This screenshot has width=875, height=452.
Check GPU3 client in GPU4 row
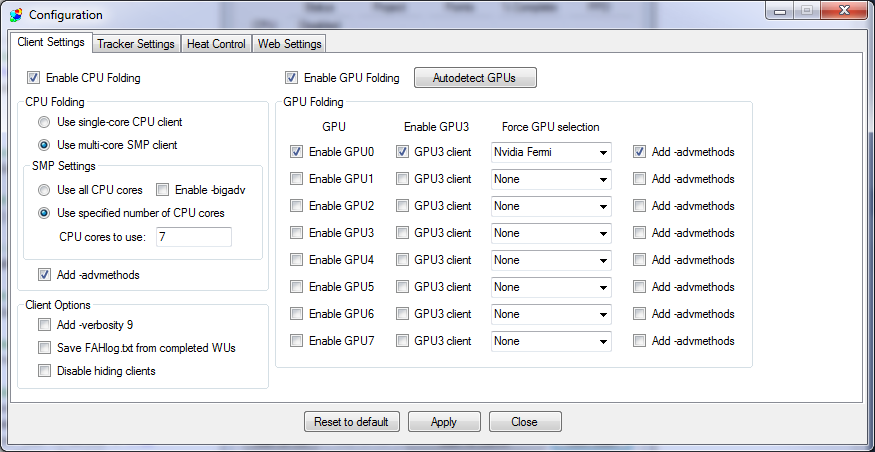coord(402,259)
